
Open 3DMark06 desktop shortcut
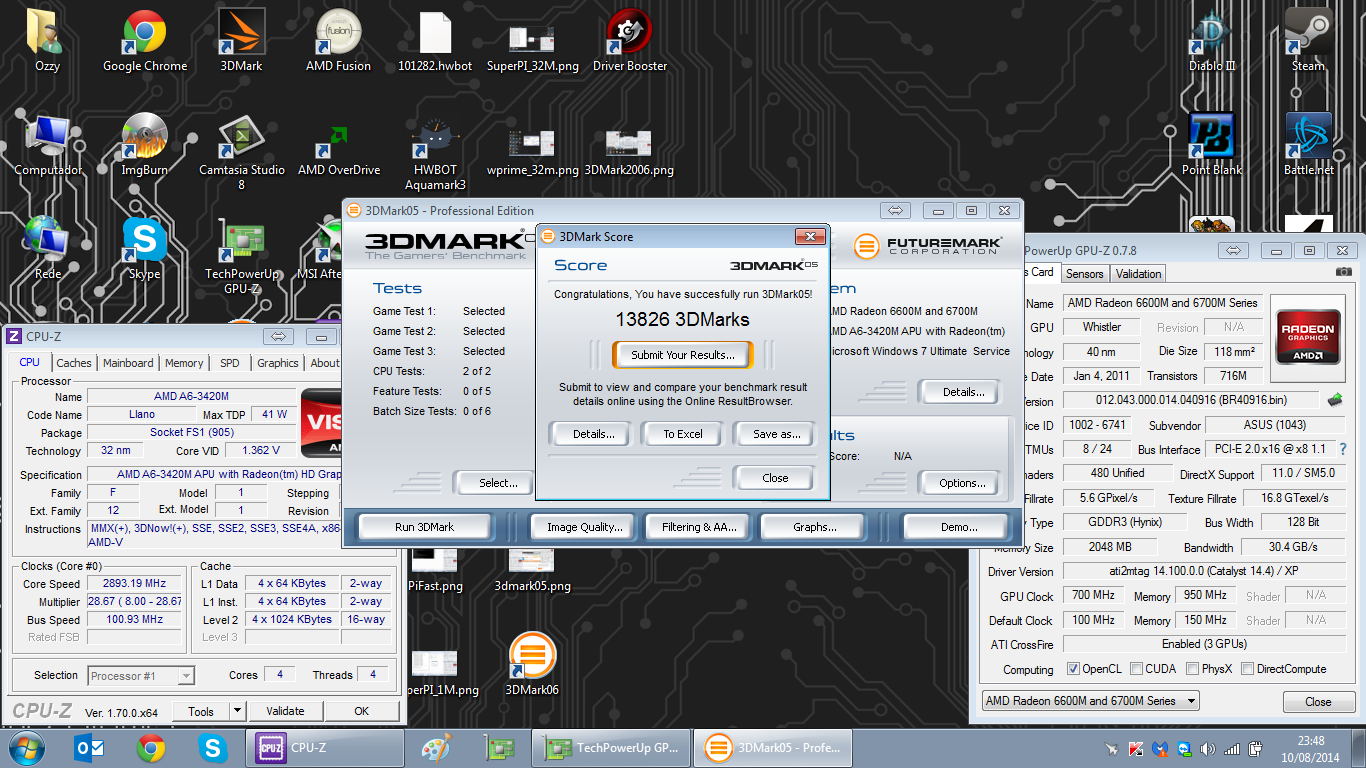click(x=532, y=664)
